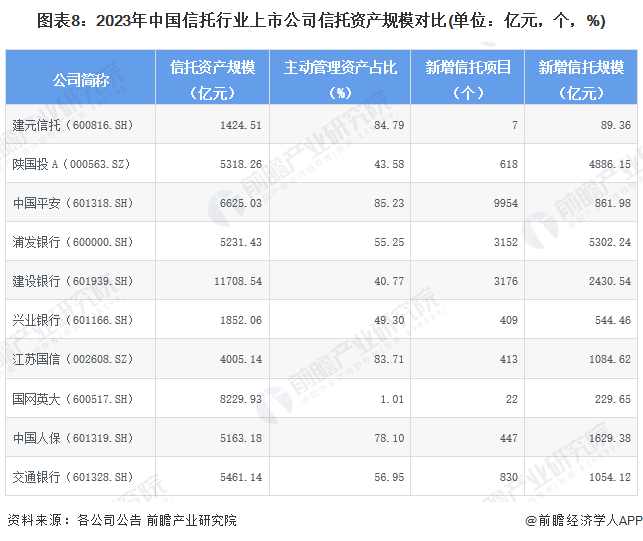643x541 pixels.
Task: Select the value 4005.14 for 江苏国信
Action: [x=241, y=359]
